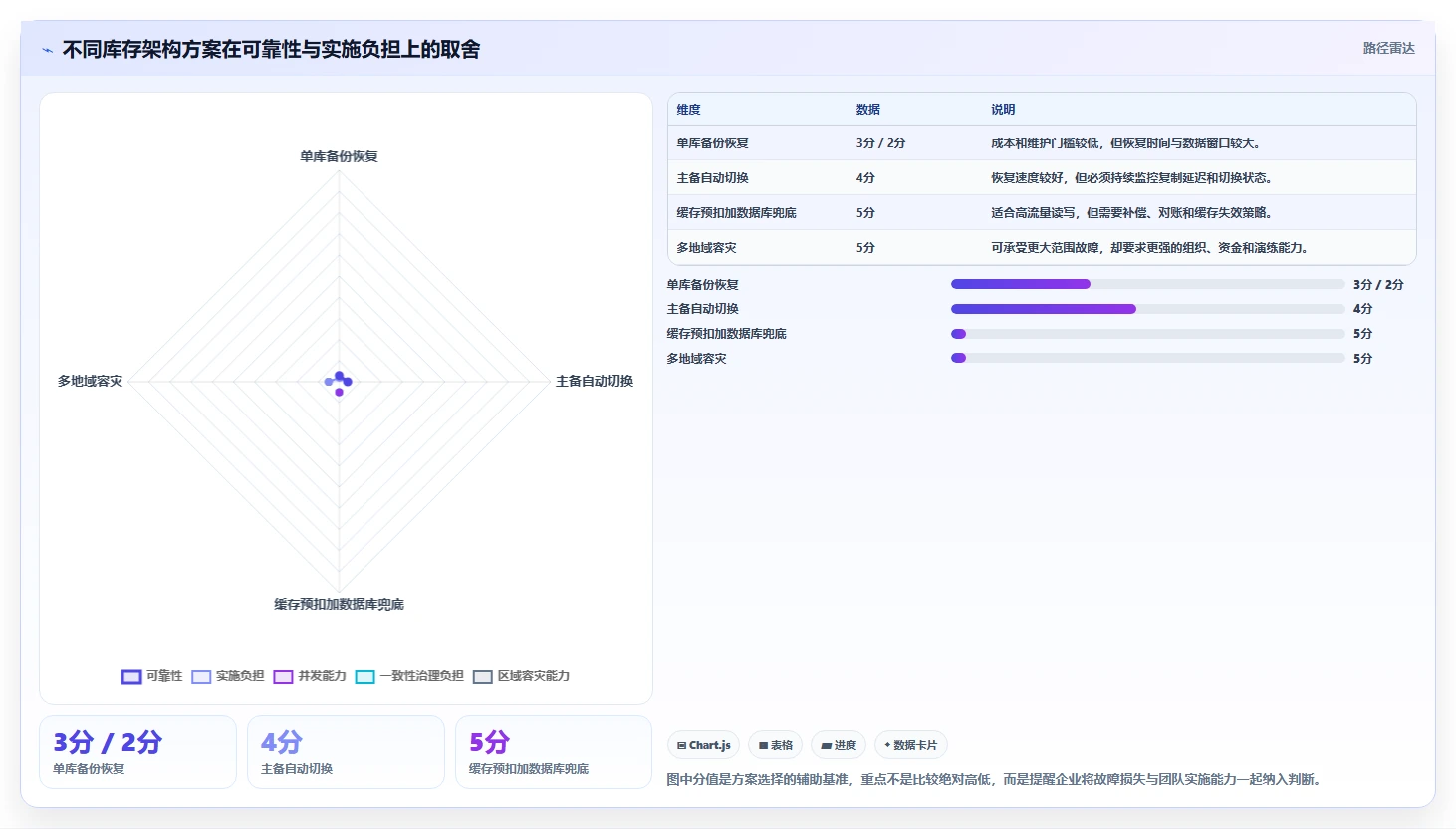
Task: Select the 说明 column header
Action: coord(1002,110)
